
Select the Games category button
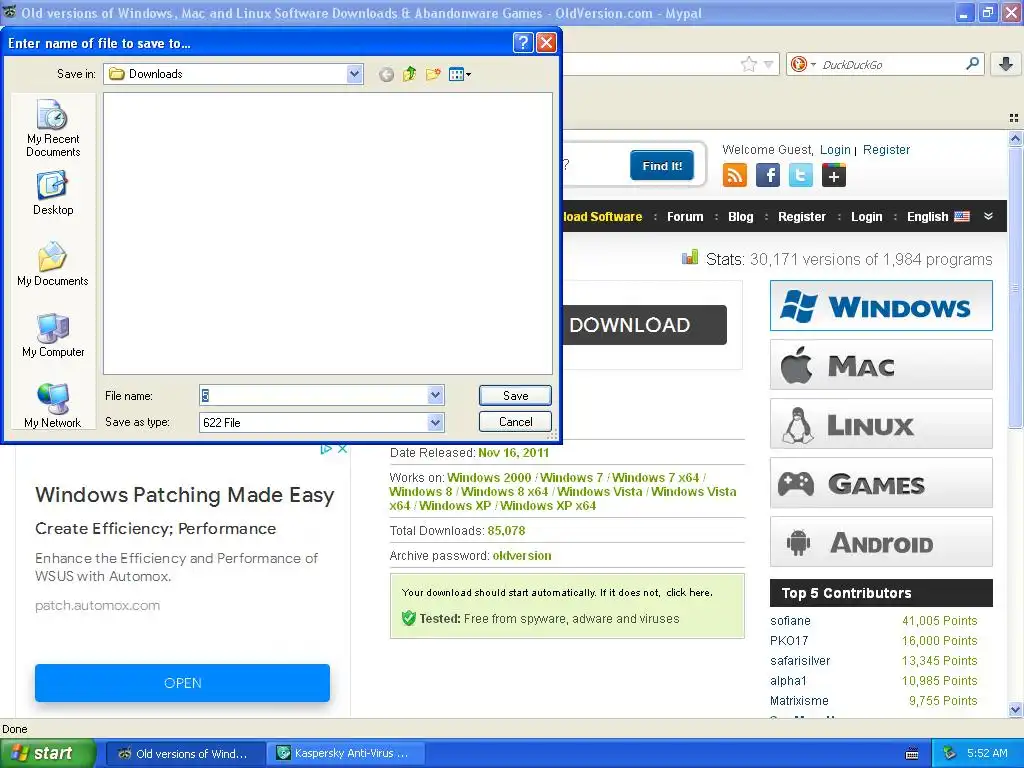pyautogui.click(x=881, y=483)
